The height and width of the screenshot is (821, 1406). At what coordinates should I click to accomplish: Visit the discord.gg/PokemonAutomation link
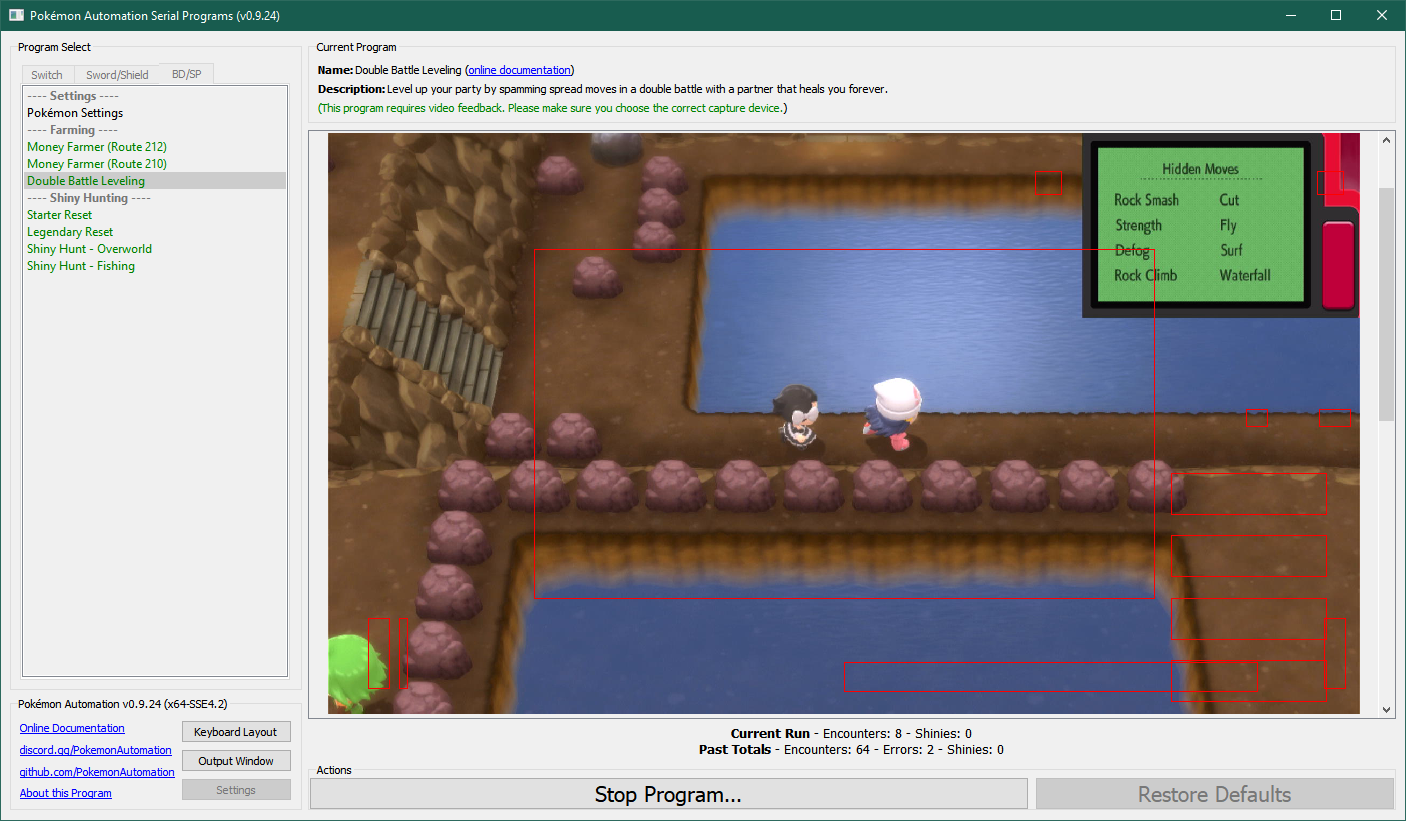pyautogui.click(x=95, y=750)
